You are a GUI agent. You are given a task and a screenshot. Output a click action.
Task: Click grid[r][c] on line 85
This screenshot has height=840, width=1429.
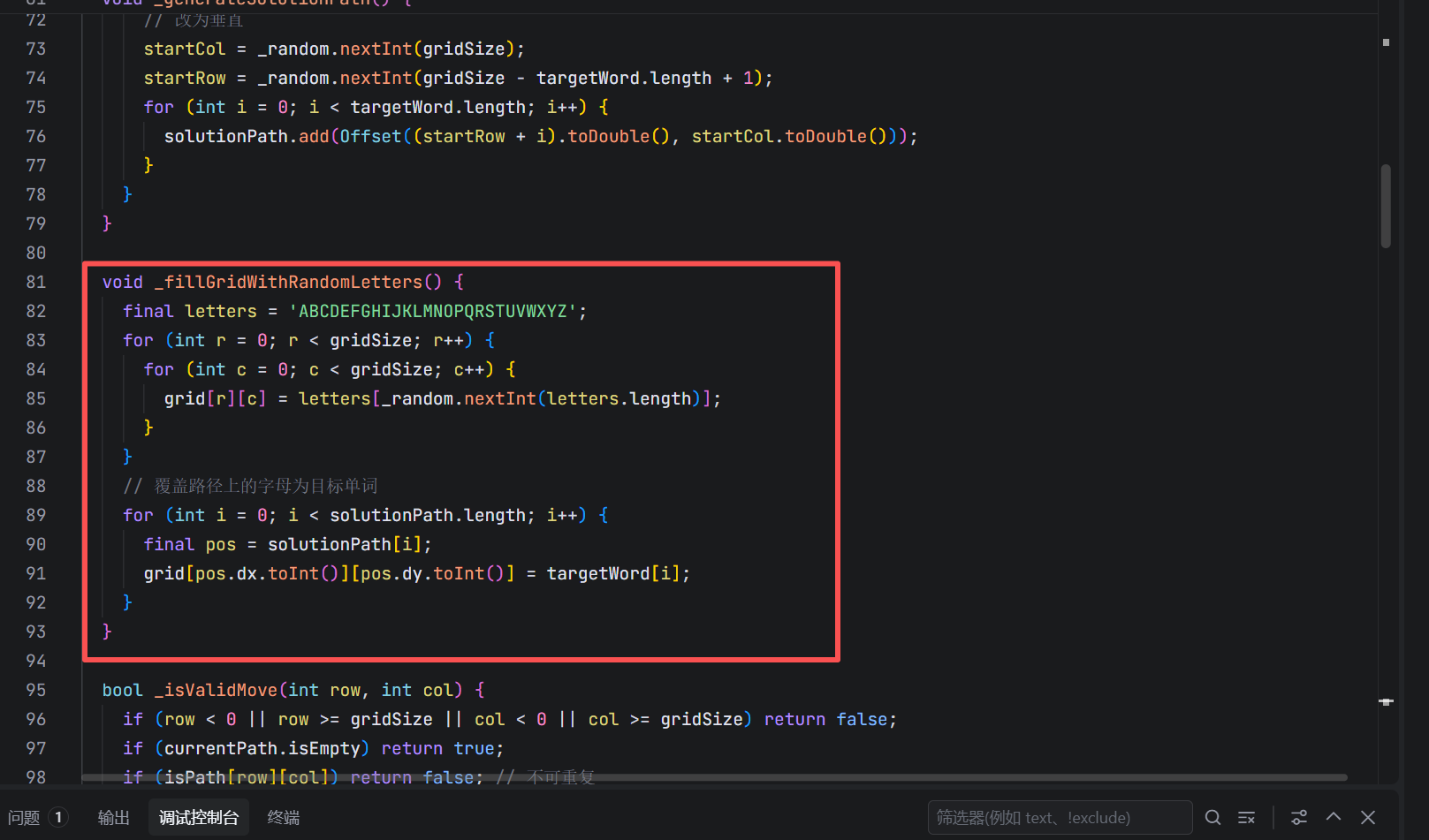tap(215, 398)
